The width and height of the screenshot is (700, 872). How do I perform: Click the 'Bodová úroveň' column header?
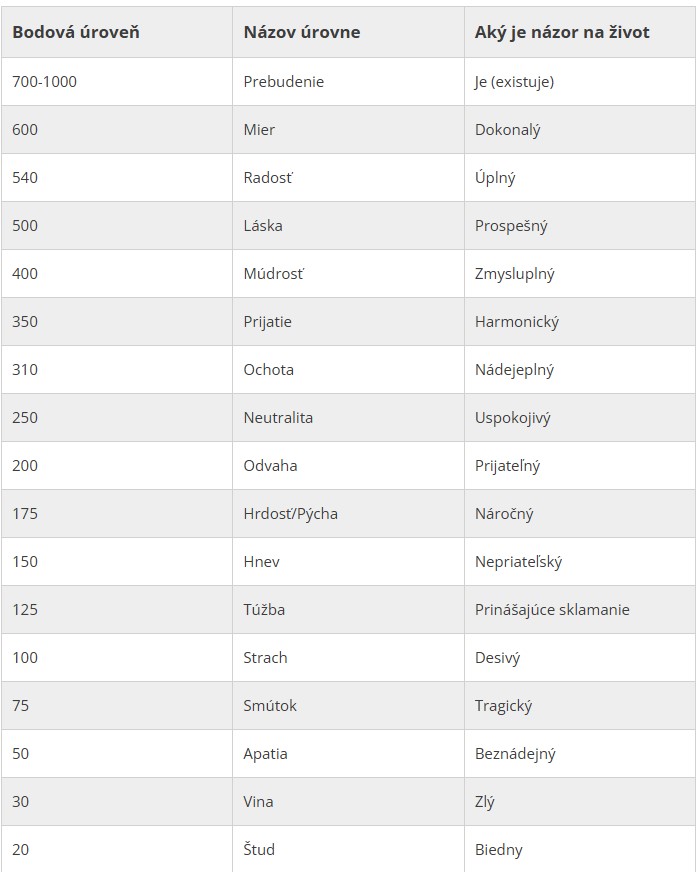coord(117,32)
